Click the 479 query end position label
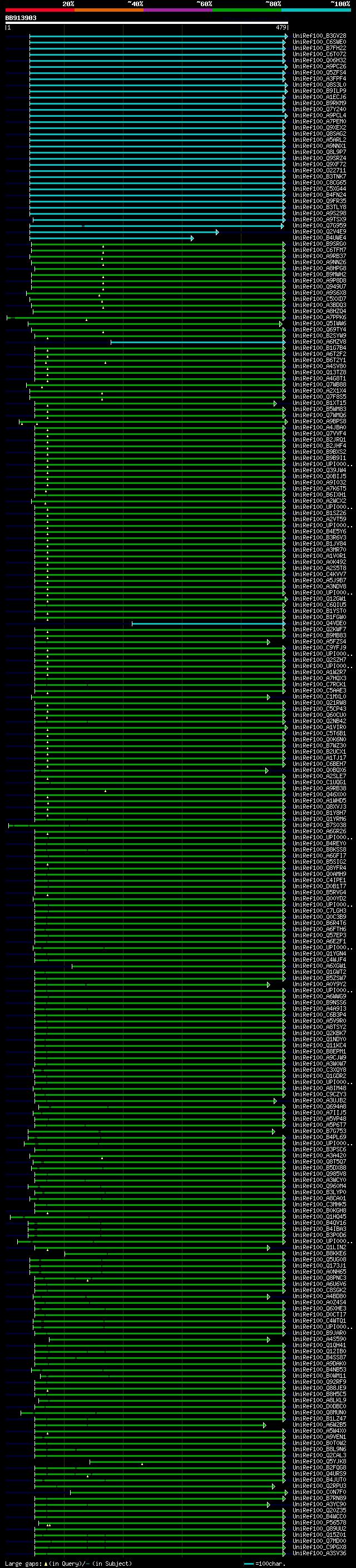356x1568 pixels. pyautogui.click(x=280, y=28)
